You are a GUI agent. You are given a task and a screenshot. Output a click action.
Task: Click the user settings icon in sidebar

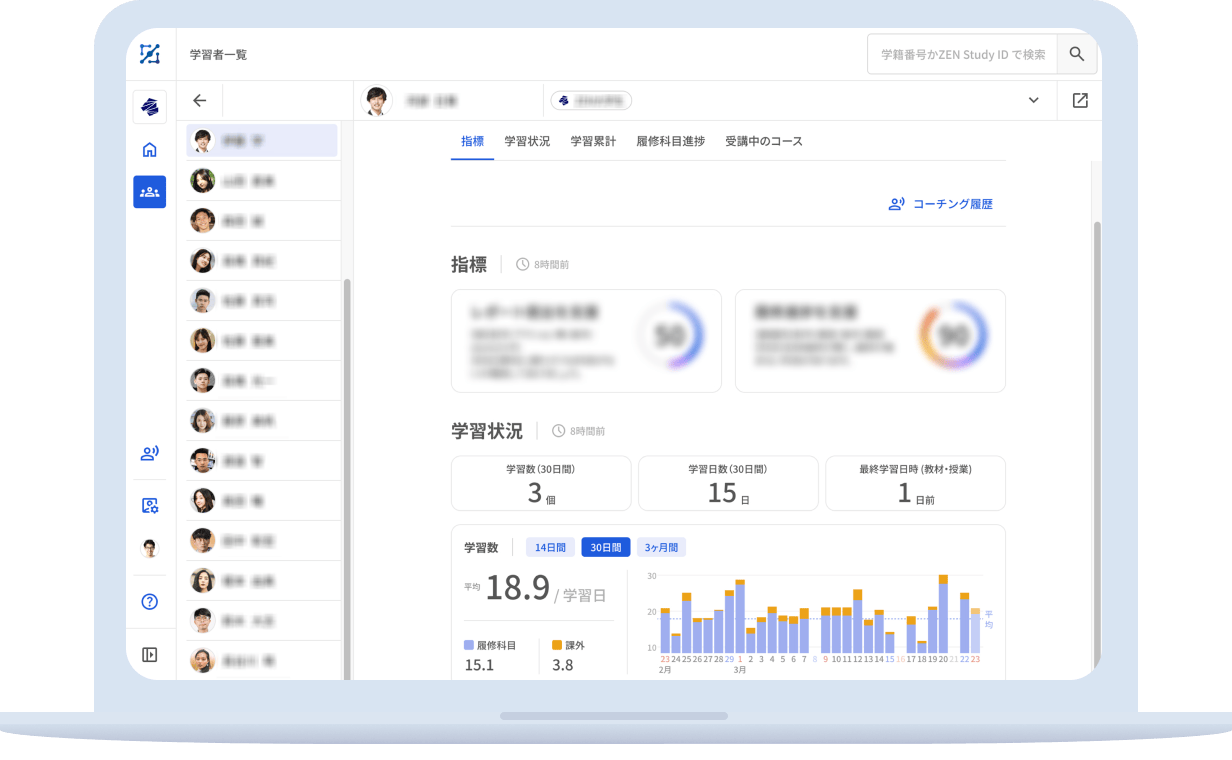[x=150, y=506]
